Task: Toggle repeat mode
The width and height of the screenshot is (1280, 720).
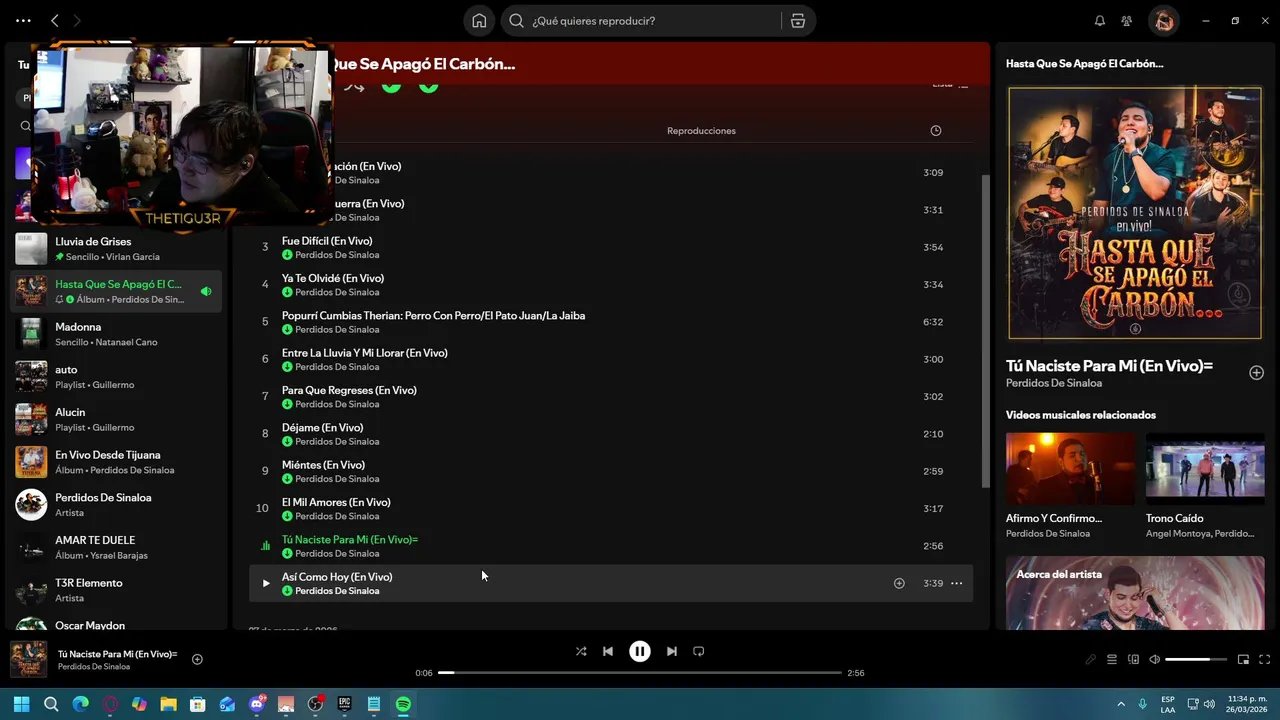Action: click(699, 651)
